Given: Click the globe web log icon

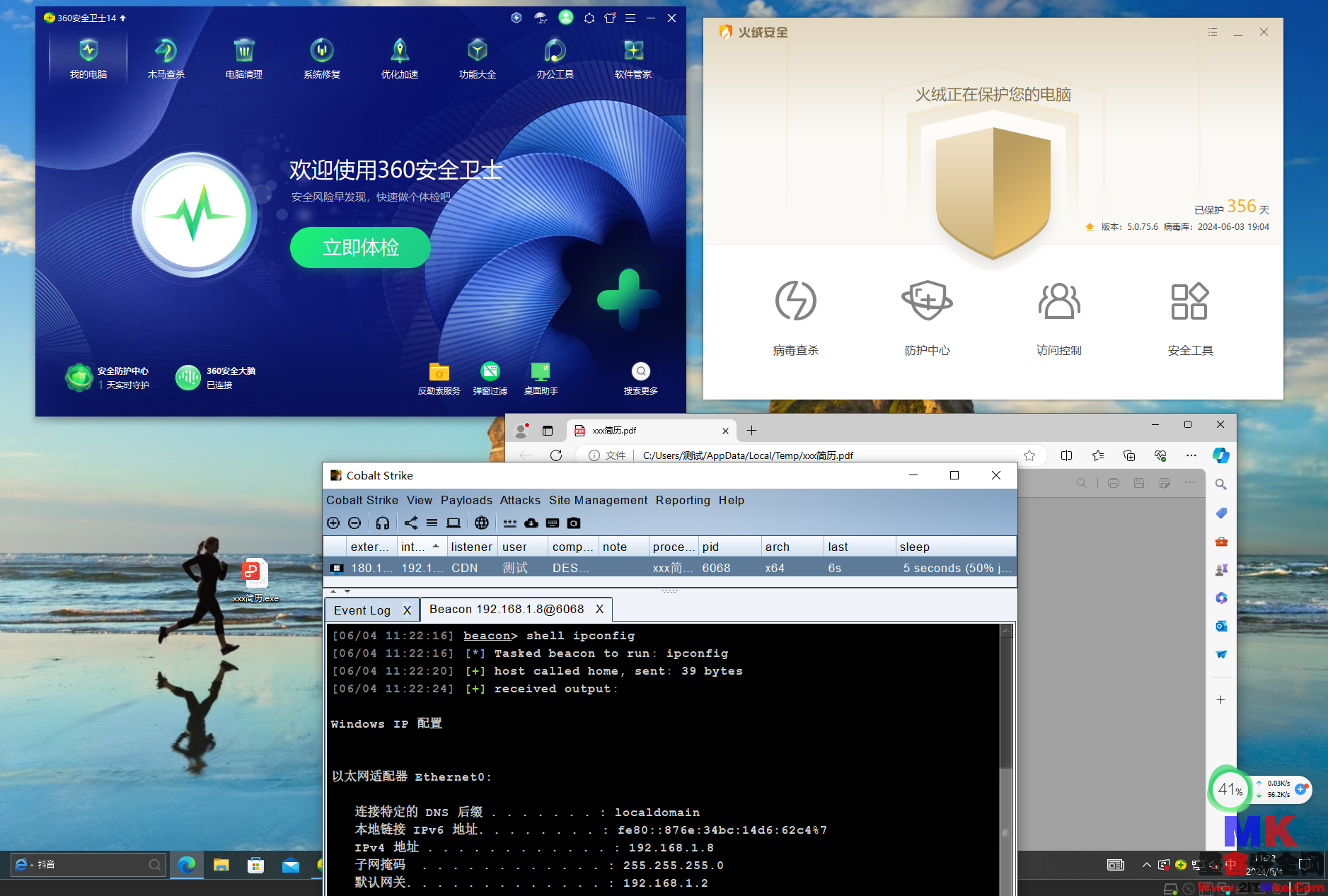Looking at the screenshot, I should click(x=482, y=523).
